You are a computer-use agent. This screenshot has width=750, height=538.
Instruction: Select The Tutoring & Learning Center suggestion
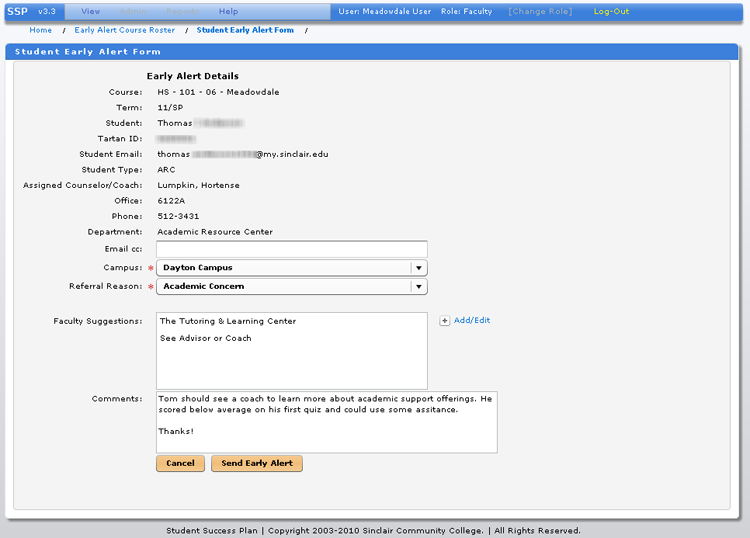pyautogui.click(x=228, y=321)
